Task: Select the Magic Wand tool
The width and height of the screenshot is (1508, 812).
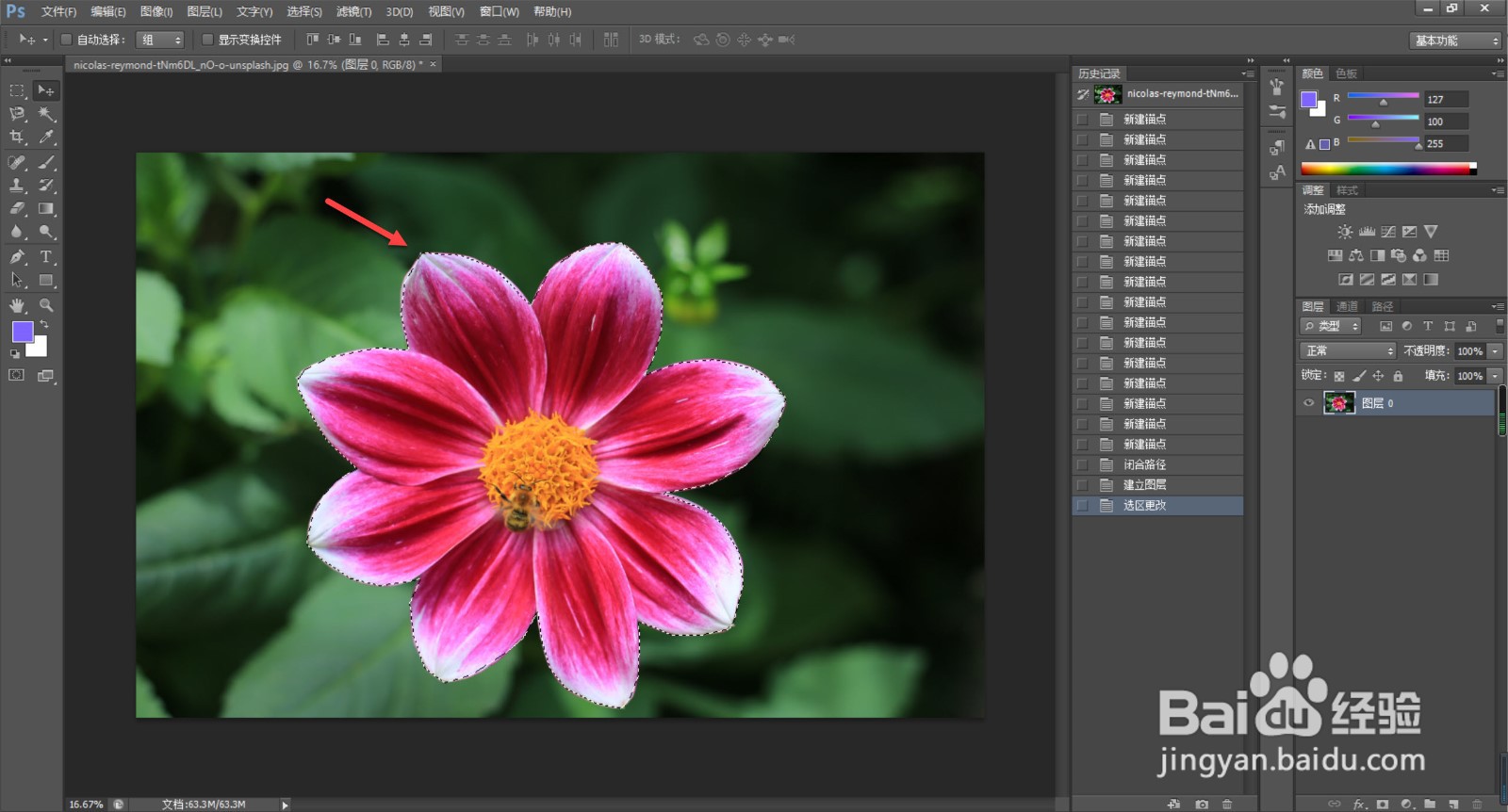Action: 45,114
